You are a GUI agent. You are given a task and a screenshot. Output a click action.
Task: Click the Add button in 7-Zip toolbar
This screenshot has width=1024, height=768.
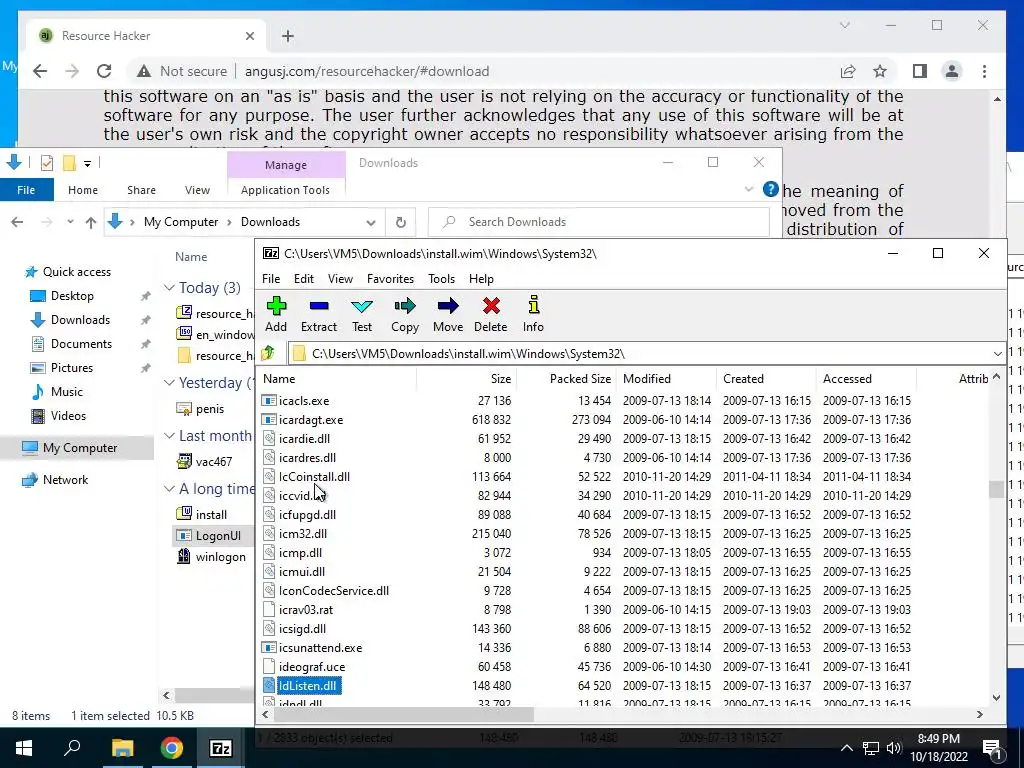276,314
